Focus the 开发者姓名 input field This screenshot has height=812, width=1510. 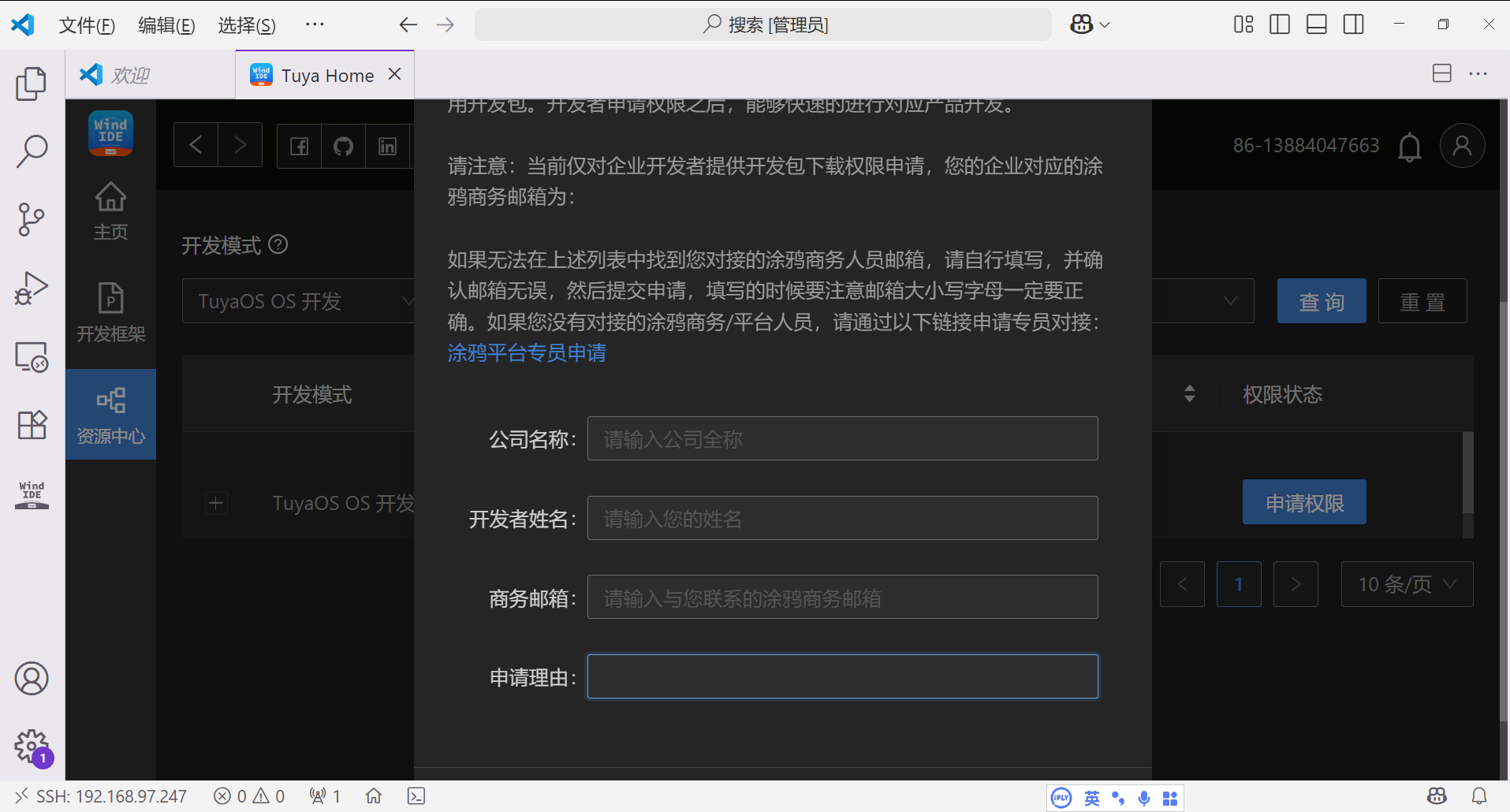(x=842, y=518)
